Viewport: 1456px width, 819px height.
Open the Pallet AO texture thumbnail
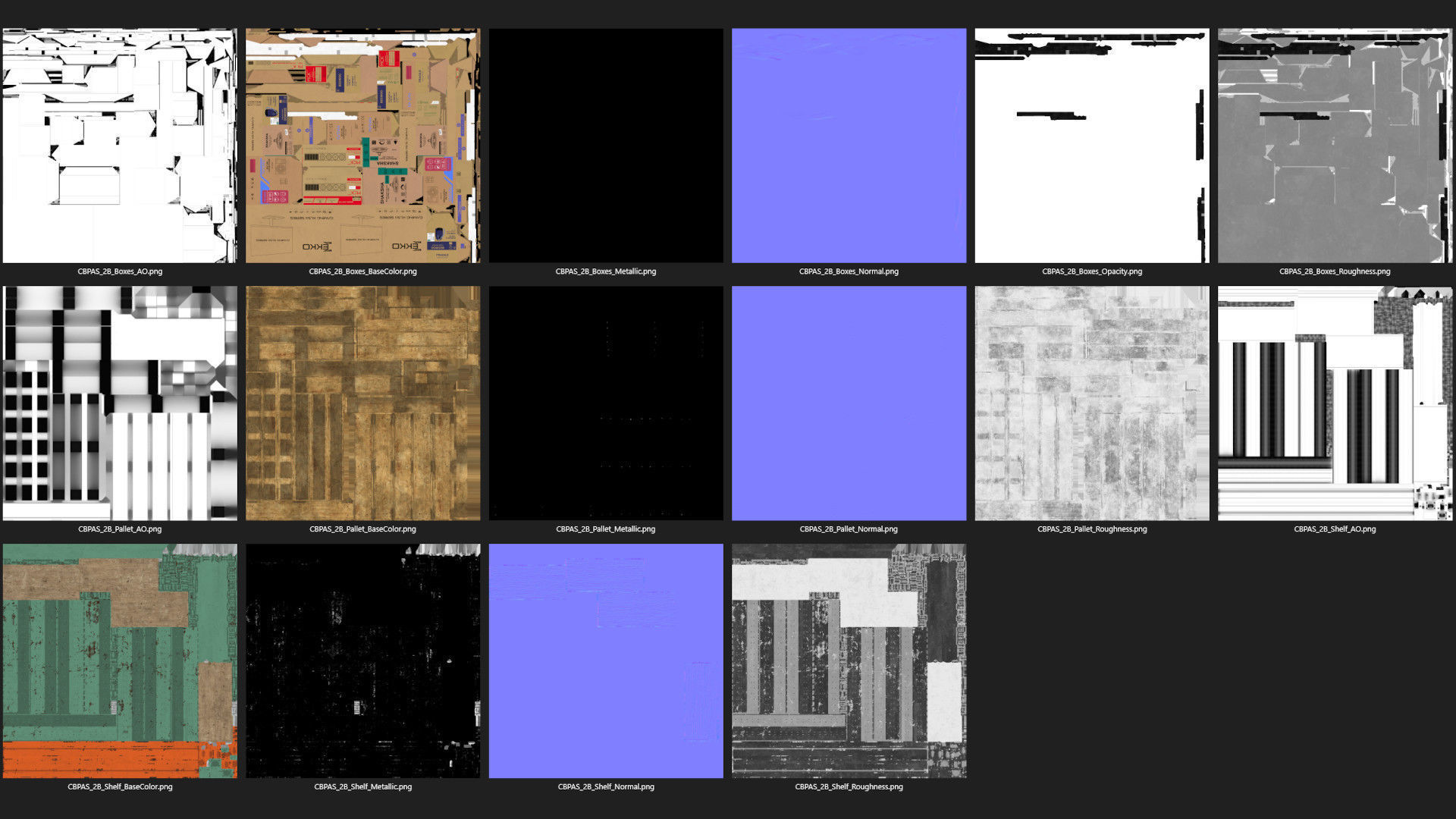click(x=120, y=403)
